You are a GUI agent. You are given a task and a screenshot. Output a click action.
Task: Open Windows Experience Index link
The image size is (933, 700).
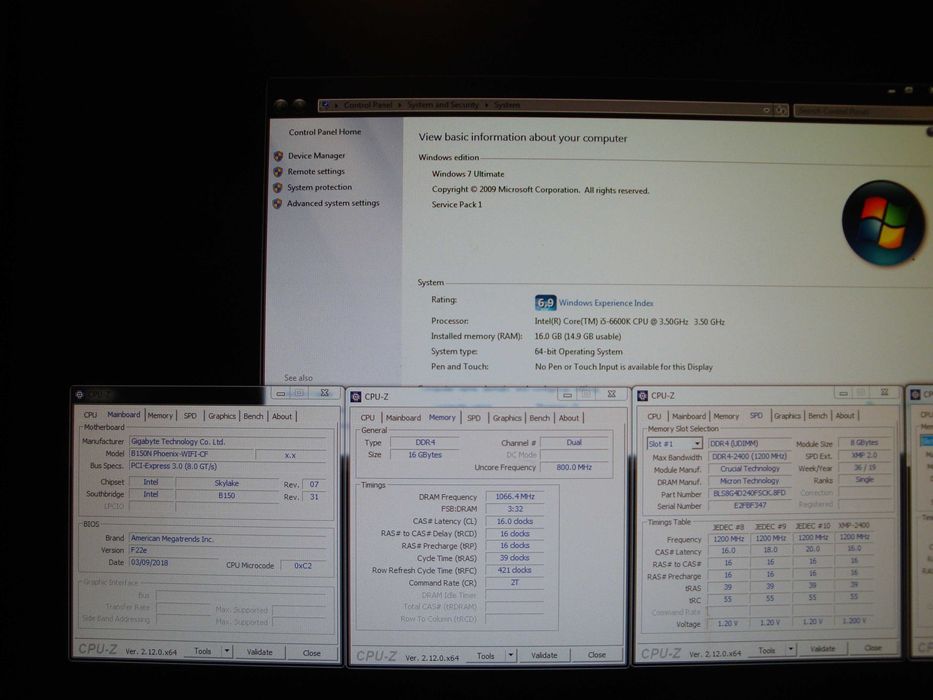[606, 303]
